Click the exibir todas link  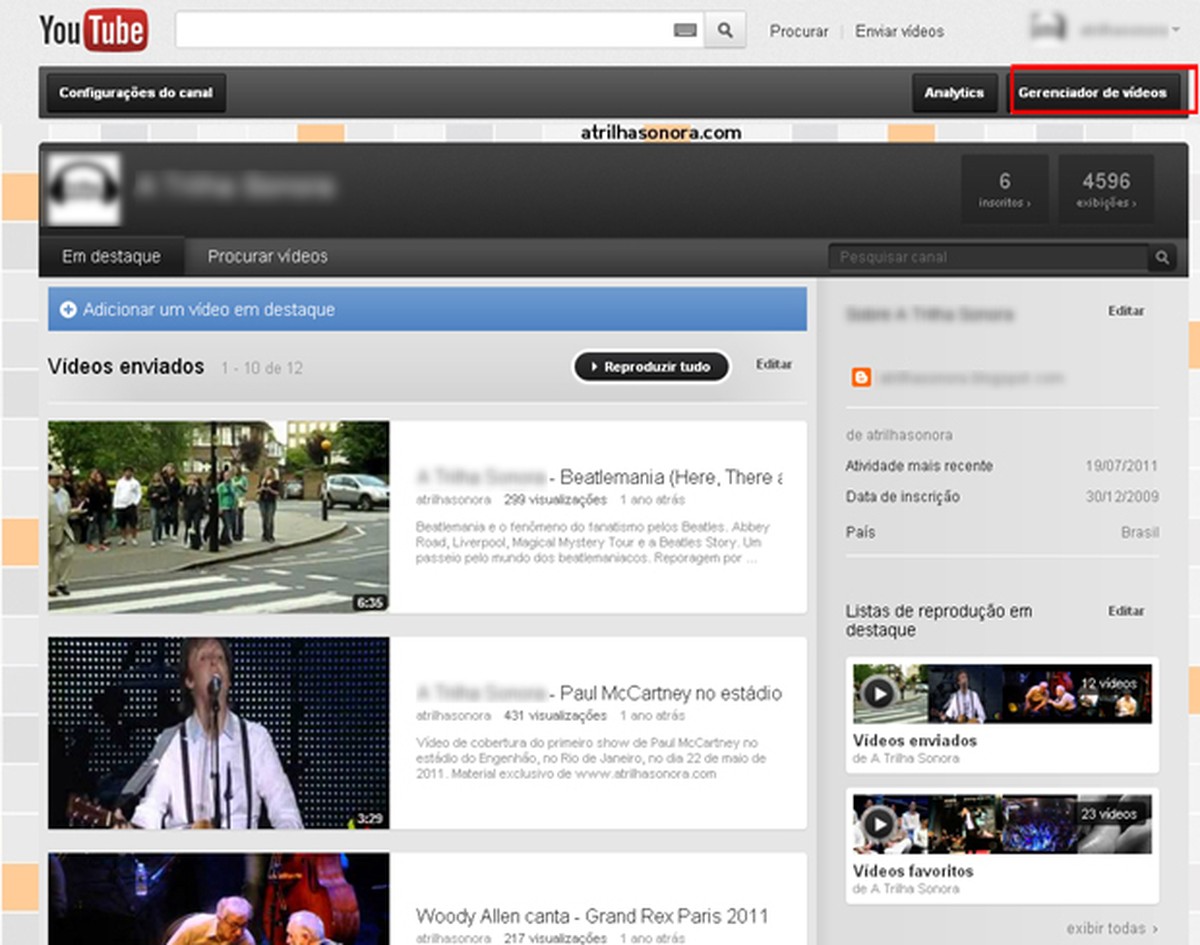point(1112,928)
